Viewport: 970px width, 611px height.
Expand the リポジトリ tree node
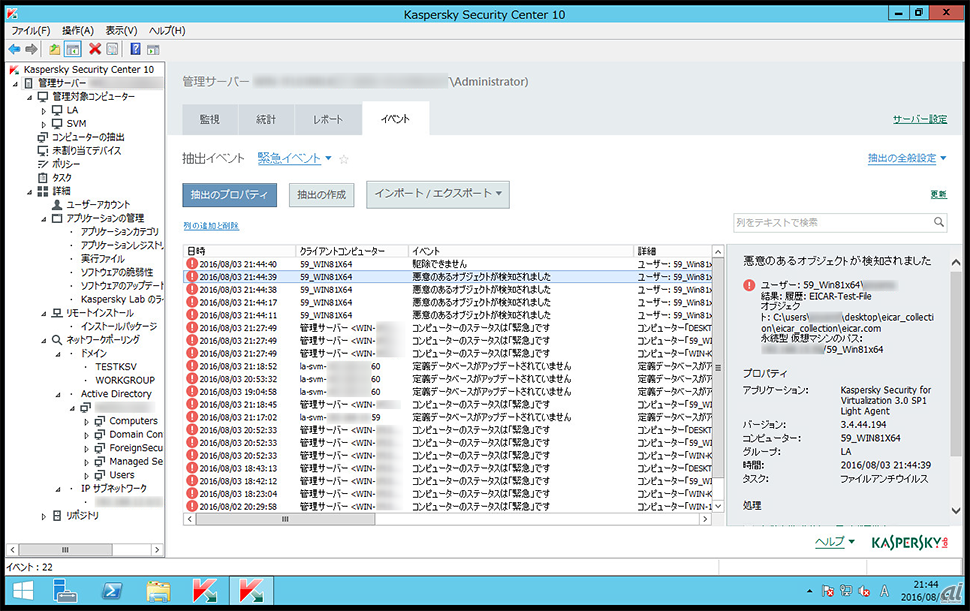tap(44, 516)
